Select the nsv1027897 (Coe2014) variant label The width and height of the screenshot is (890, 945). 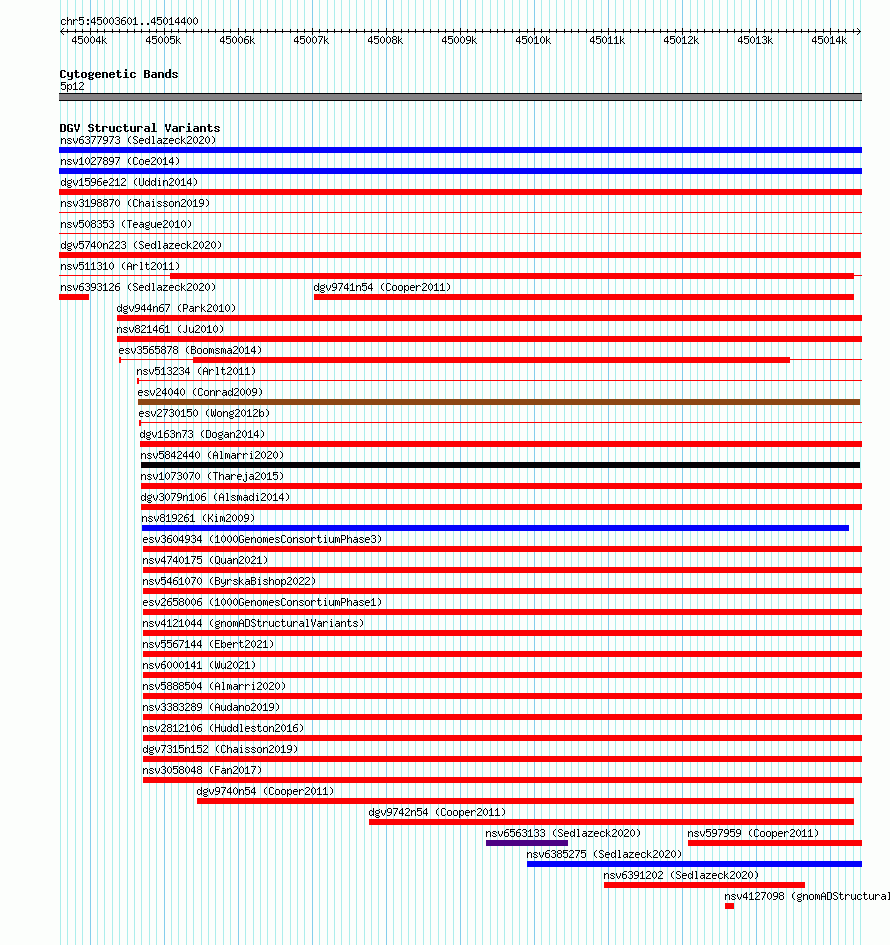coord(120,162)
